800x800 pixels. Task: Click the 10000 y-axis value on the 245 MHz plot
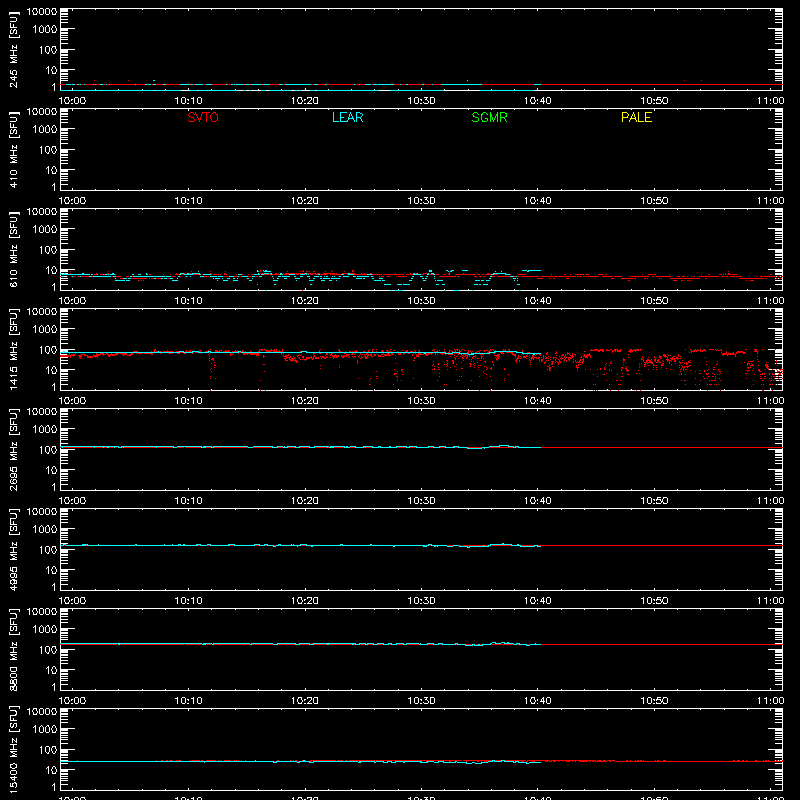pos(42,12)
